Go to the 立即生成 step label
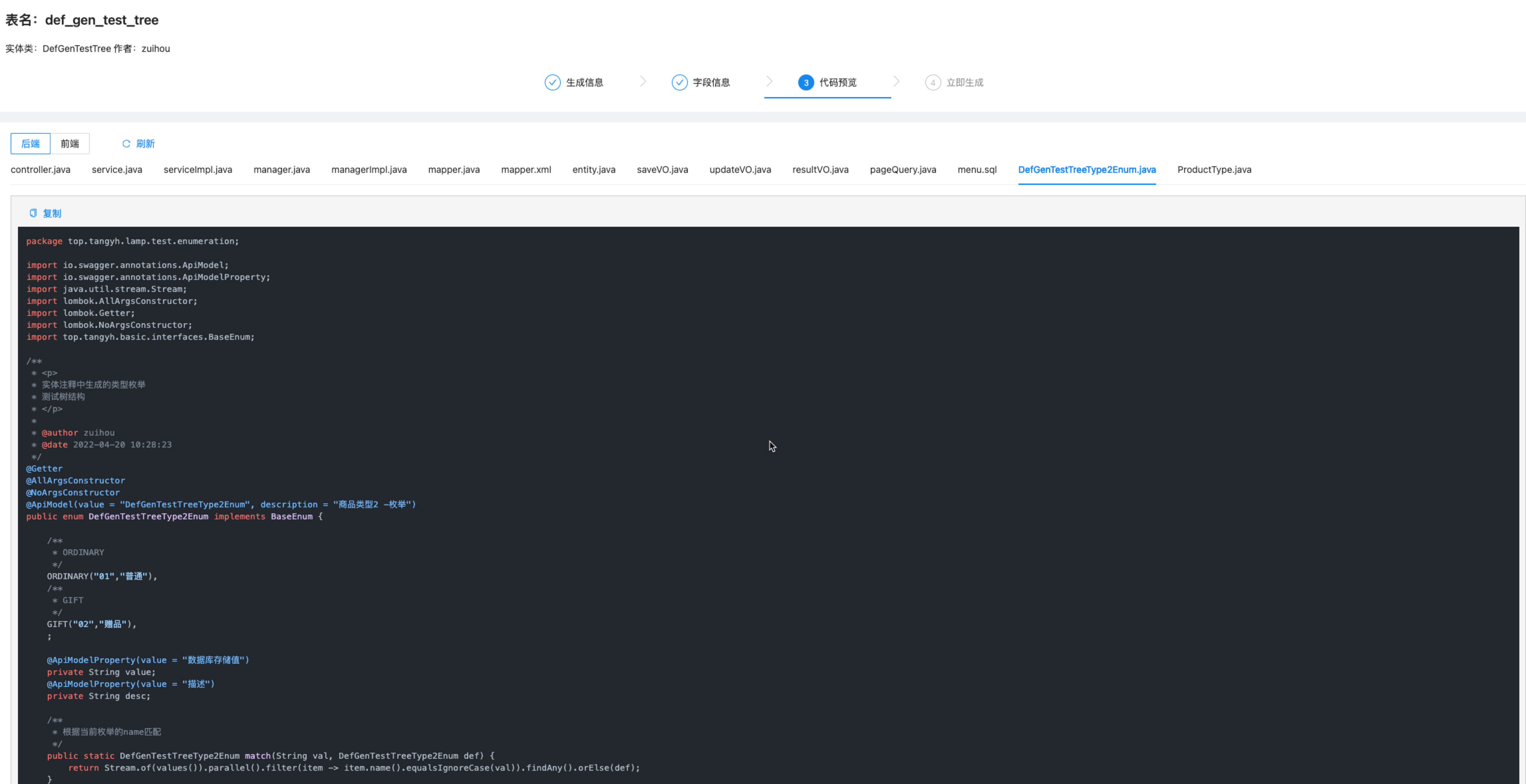 pyautogui.click(x=965, y=82)
